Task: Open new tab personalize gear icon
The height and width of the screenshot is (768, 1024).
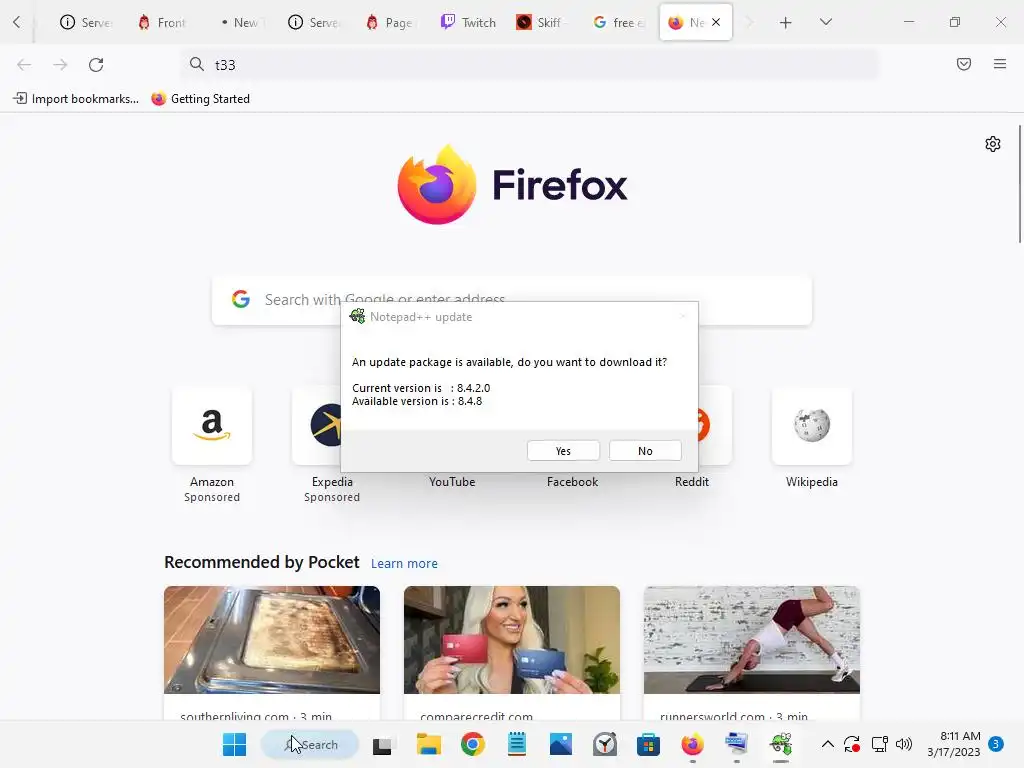Action: [993, 144]
